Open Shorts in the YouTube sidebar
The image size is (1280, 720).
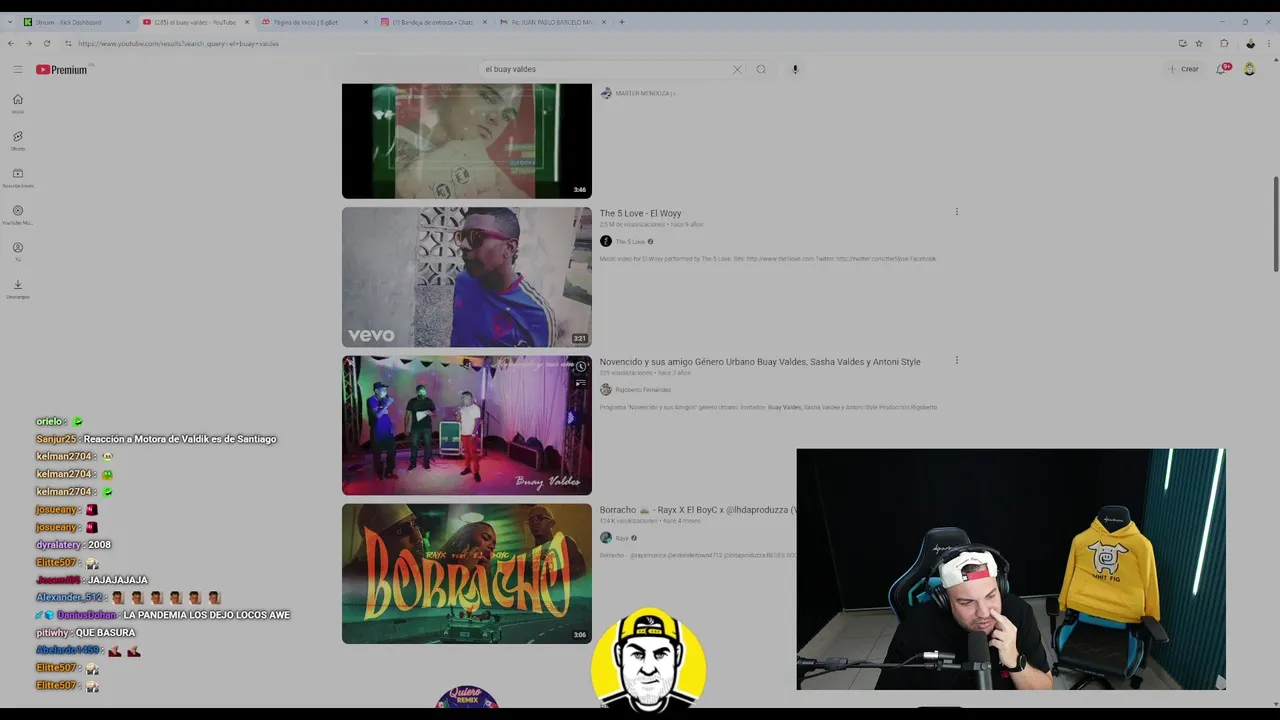18,140
